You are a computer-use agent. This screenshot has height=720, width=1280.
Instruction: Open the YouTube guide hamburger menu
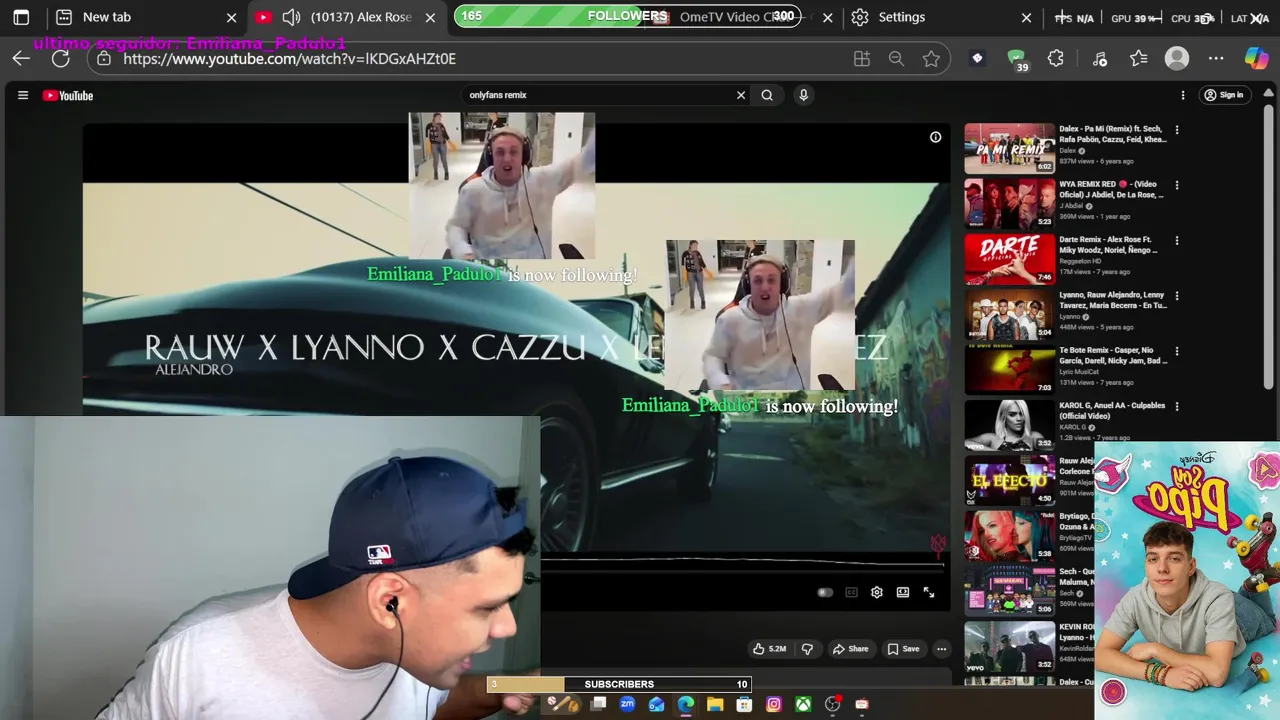(x=23, y=95)
